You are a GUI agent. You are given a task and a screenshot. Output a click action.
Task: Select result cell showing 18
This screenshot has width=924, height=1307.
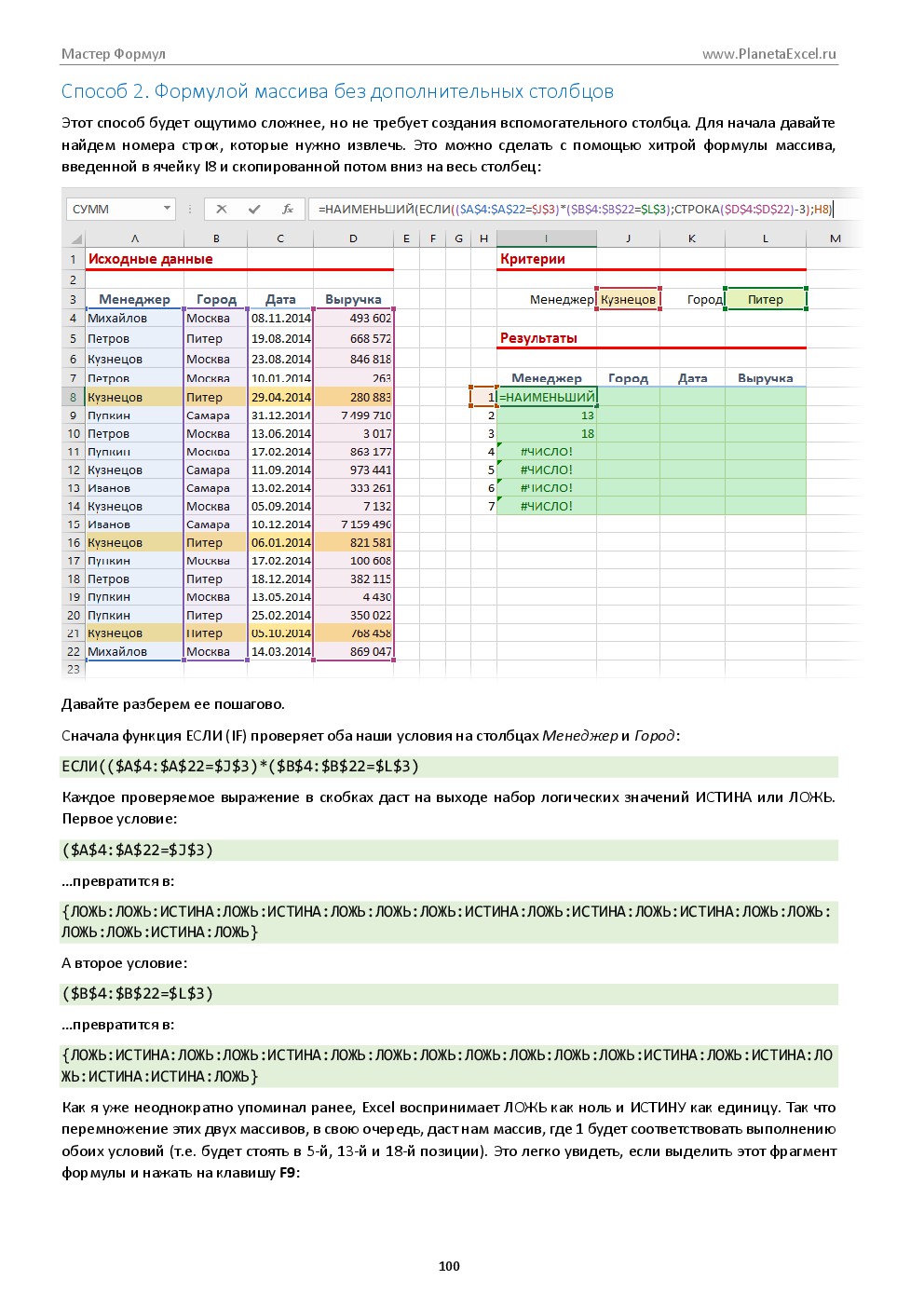(x=547, y=433)
